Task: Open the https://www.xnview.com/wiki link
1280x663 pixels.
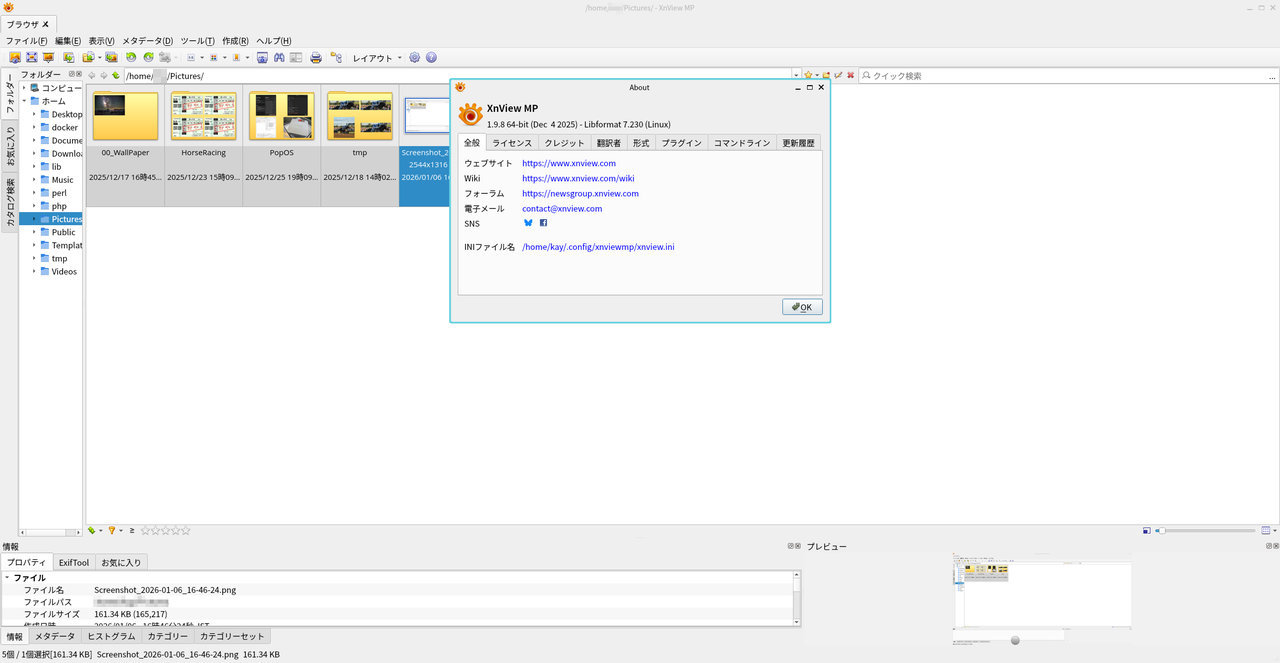Action: (578, 178)
